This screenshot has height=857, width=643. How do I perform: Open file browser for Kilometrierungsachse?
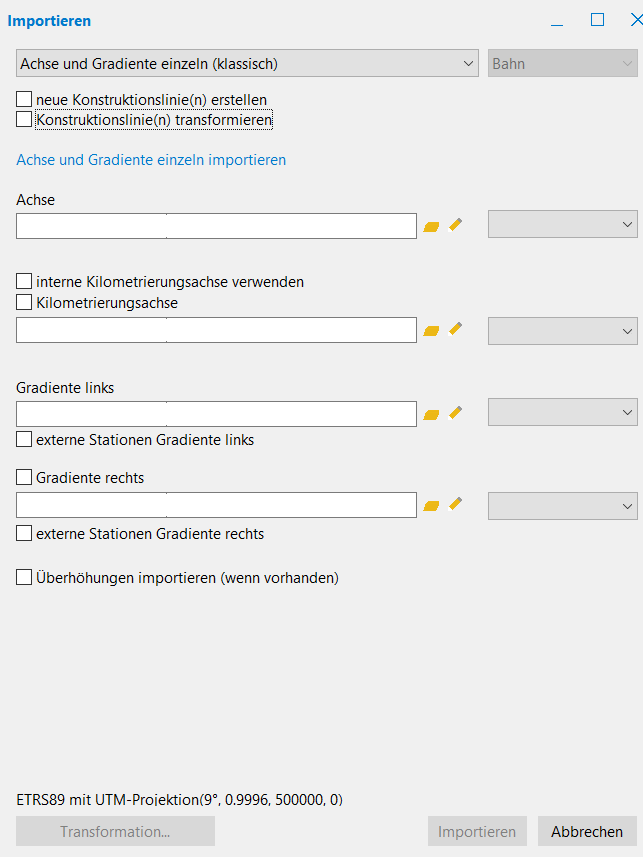pyautogui.click(x=431, y=330)
